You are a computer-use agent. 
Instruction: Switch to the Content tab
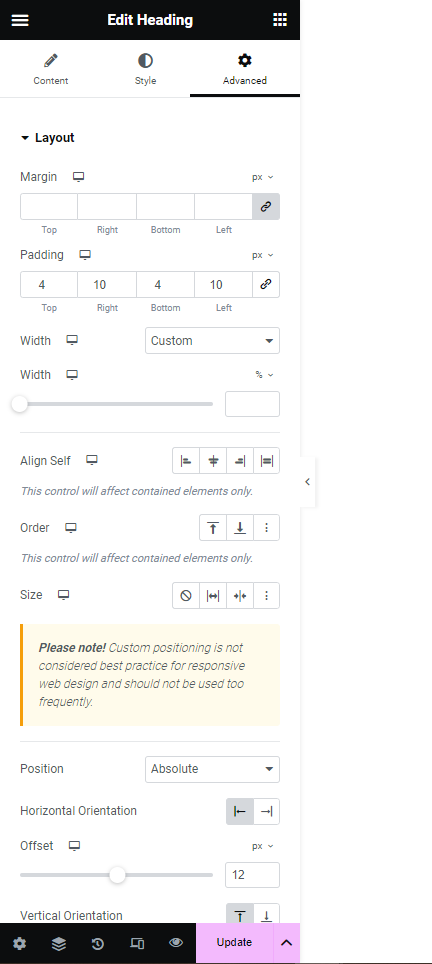click(x=50, y=69)
